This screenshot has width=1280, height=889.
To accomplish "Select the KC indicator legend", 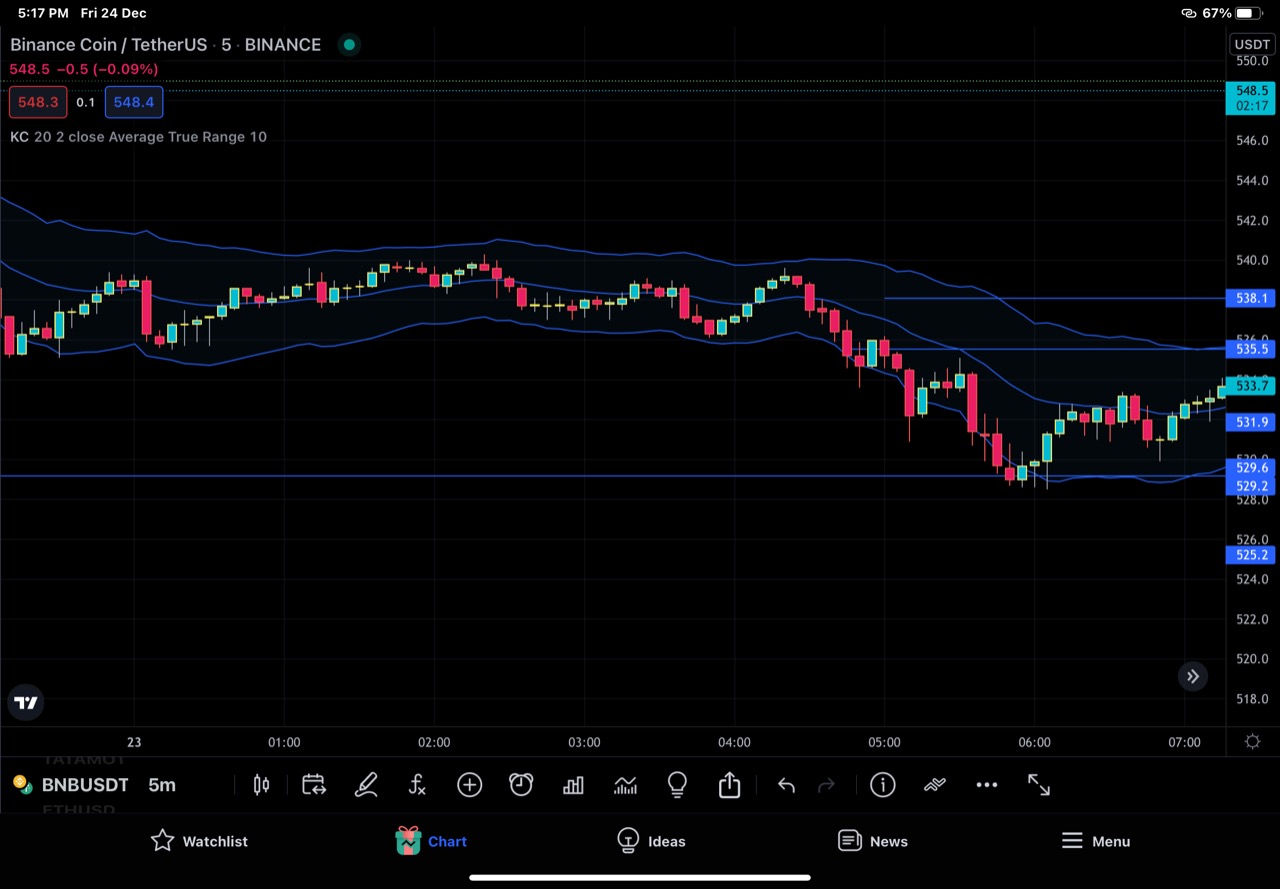I will coord(138,137).
